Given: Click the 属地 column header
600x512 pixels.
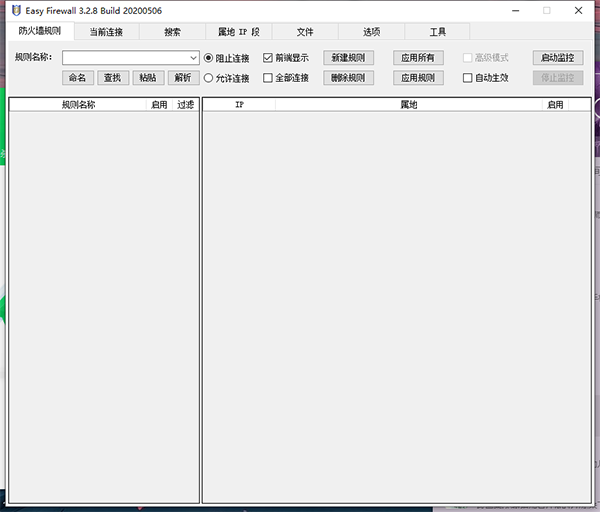Looking at the screenshot, I should point(409,105).
